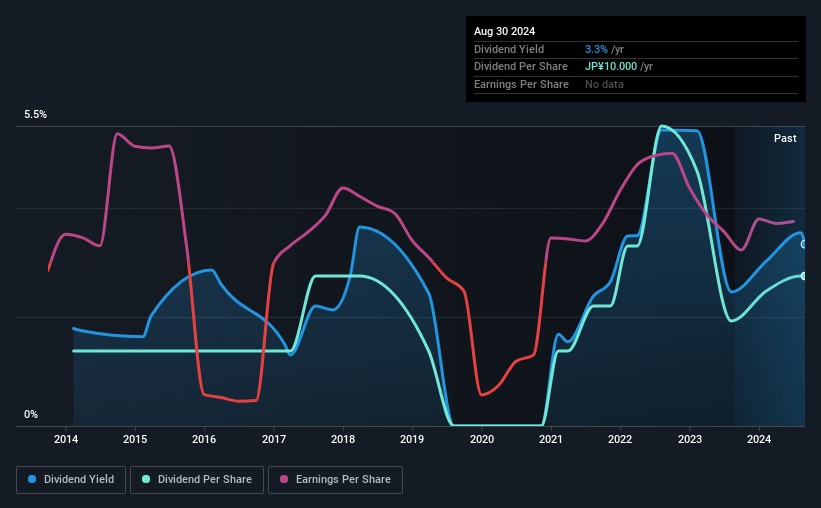This screenshot has width=821, height=508.
Task: Click the 5.5% y-axis label
Action: [35, 114]
